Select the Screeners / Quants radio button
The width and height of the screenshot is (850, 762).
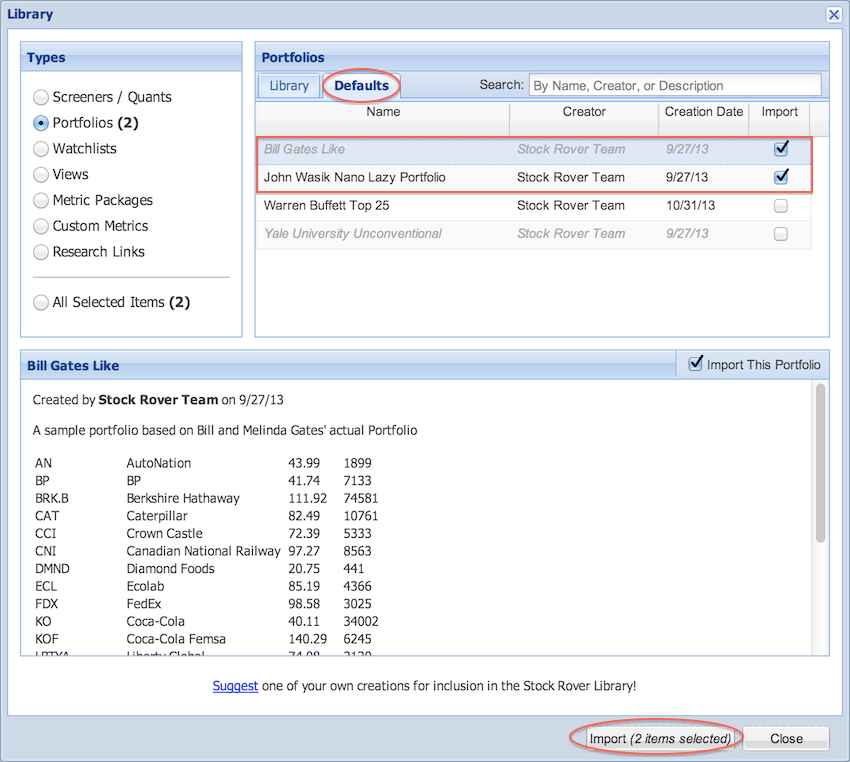click(41, 98)
